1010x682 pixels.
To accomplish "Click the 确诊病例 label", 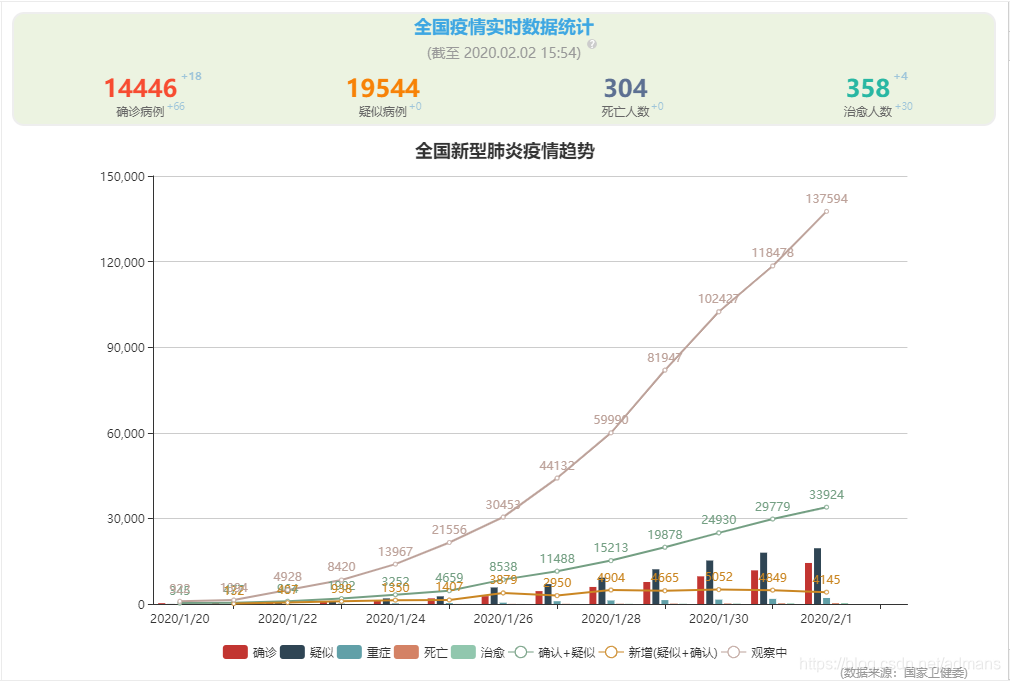I will [x=140, y=111].
